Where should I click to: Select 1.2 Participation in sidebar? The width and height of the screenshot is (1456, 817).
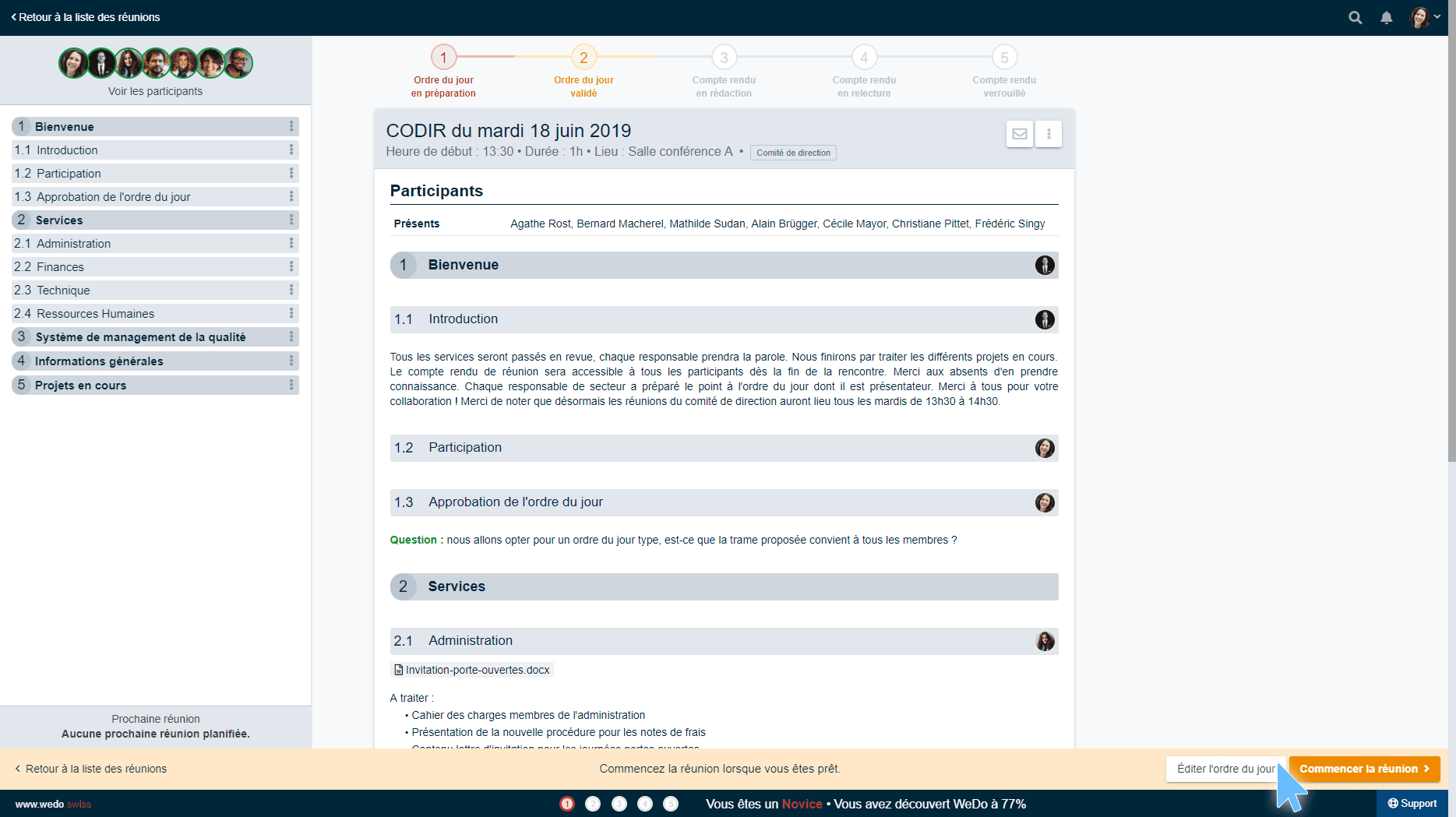[x=155, y=173]
